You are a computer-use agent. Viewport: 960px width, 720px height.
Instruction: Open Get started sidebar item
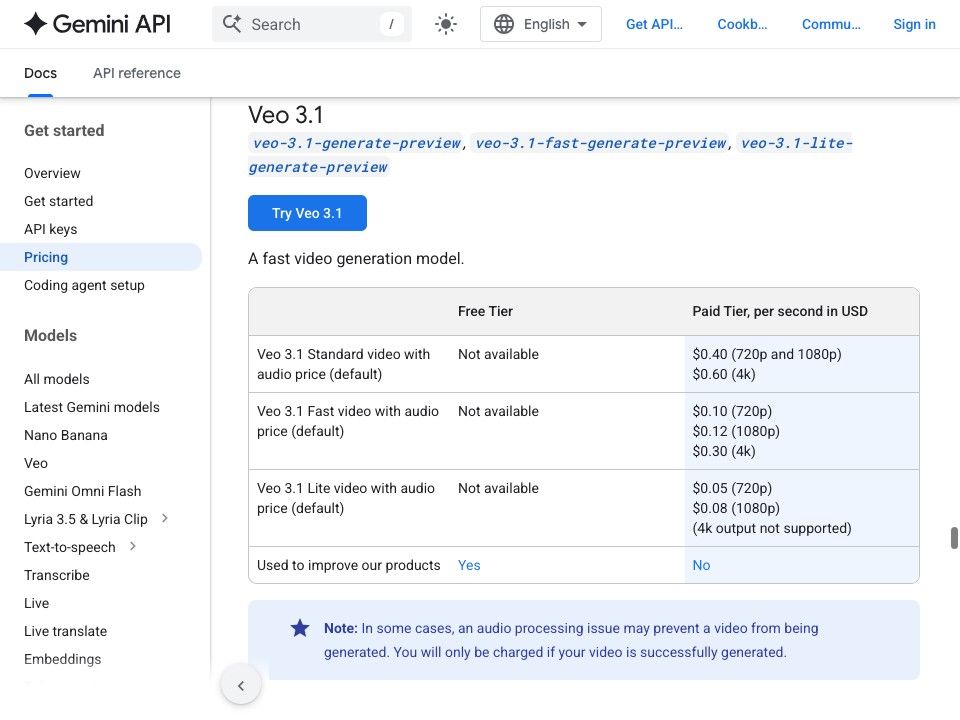click(x=58, y=201)
